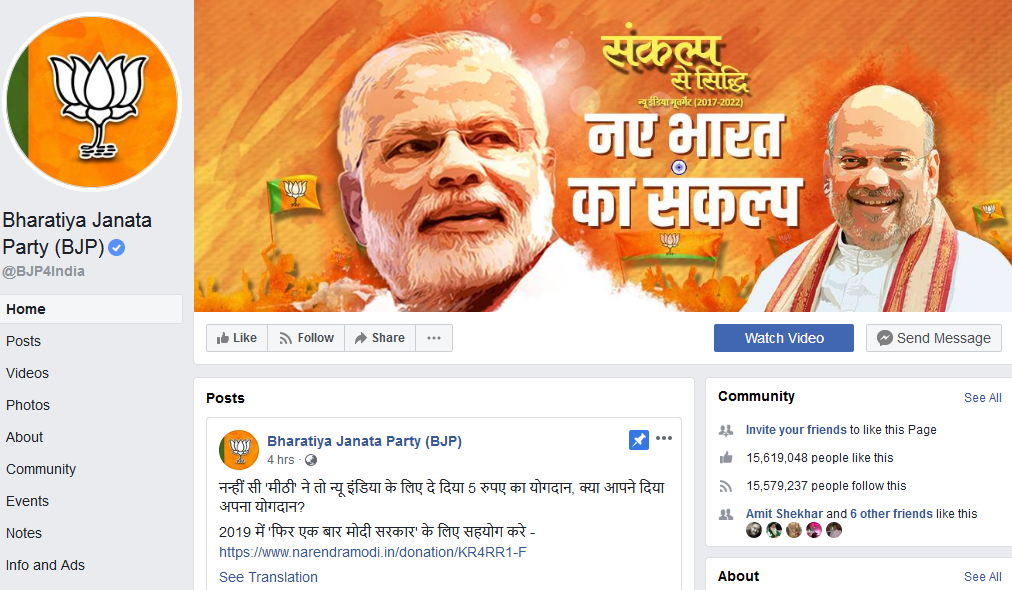This screenshot has height=590, width=1012.
Task: Select Photos from the left menu
Action: (28, 405)
